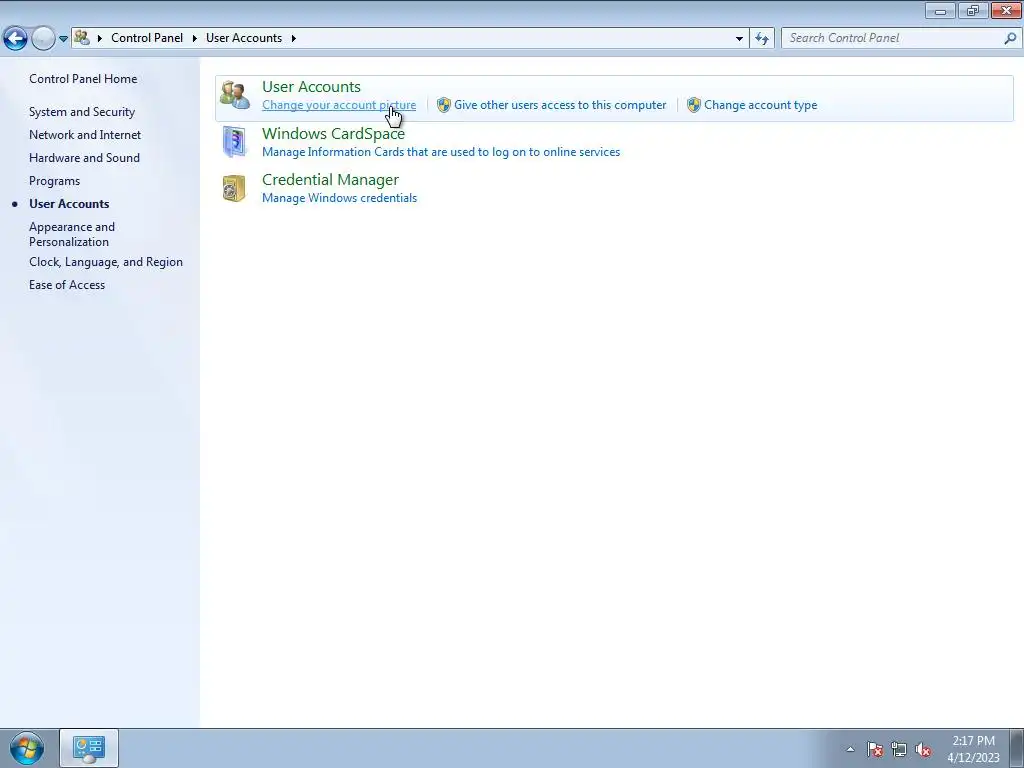Select the Control Panel breadcrumb
The image size is (1024, 768).
click(147, 38)
